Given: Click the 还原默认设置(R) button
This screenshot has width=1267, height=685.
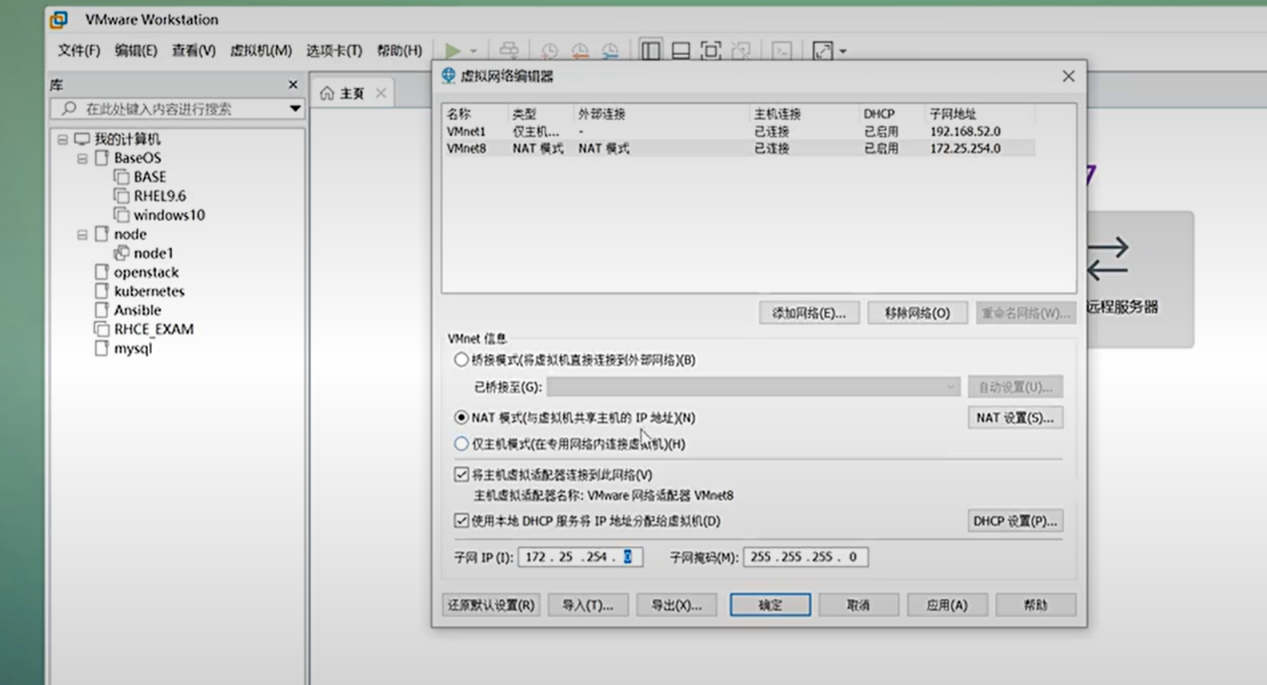Looking at the screenshot, I should click(x=491, y=605).
